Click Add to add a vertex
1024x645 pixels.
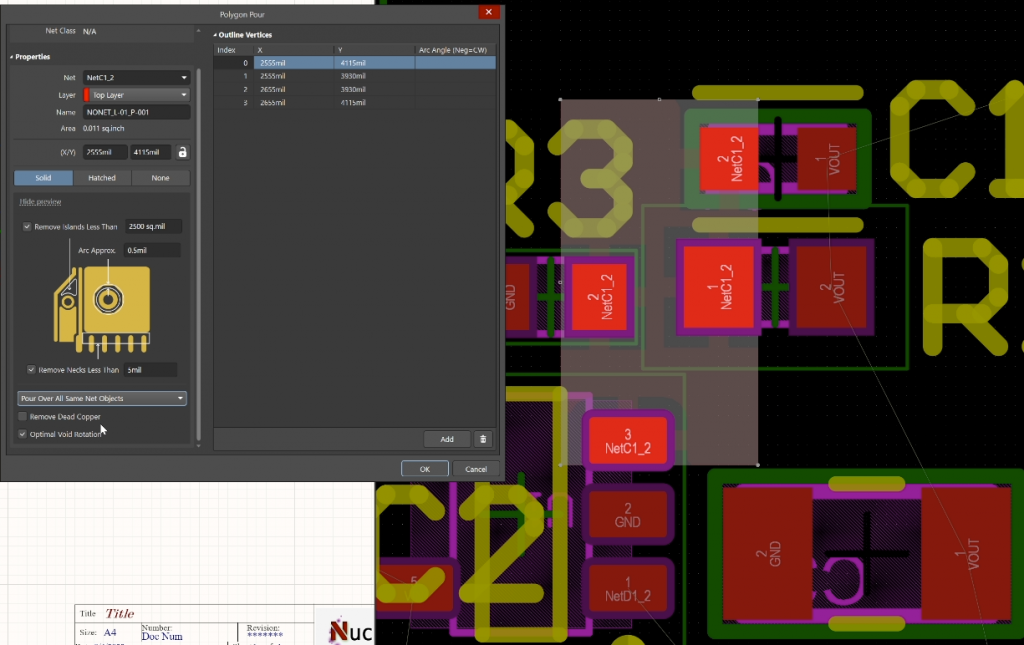coord(447,439)
